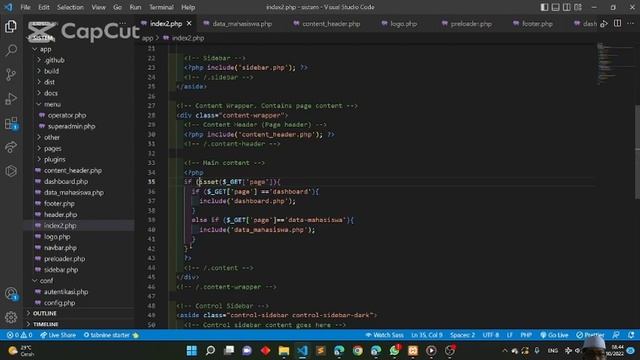The image size is (640, 360).
Task: Open the Help menu
Action: [x=188, y=7]
